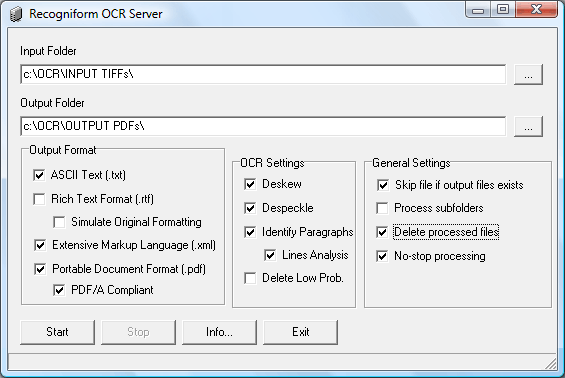
Task: Click the Input Folder path field
Action: 263,74
